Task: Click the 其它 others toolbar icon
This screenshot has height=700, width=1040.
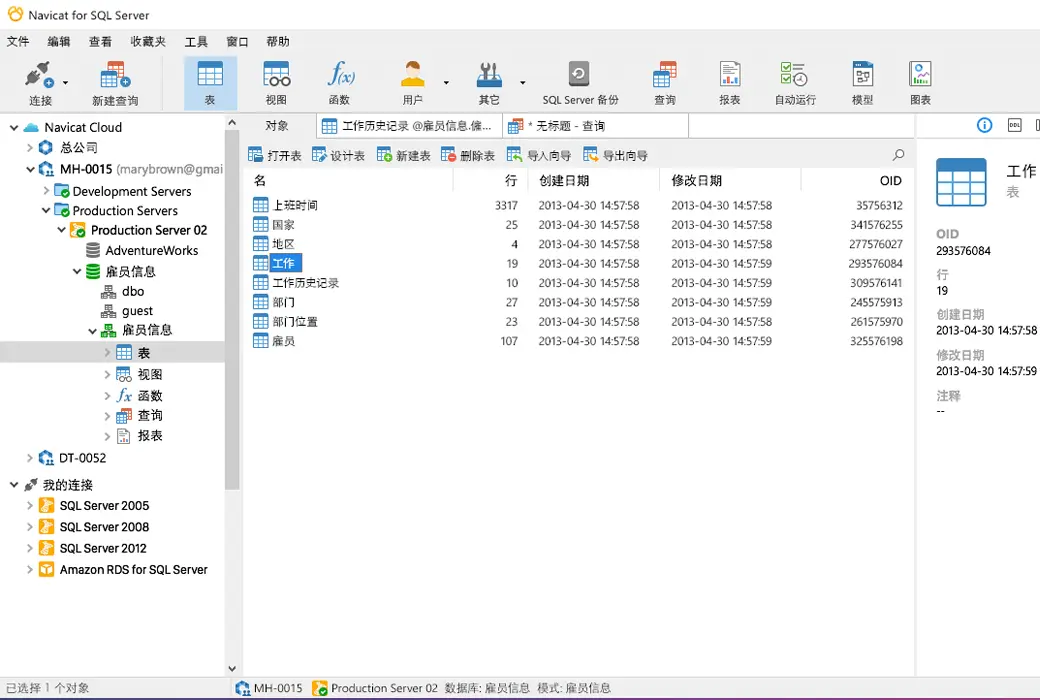Action: click(489, 74)
